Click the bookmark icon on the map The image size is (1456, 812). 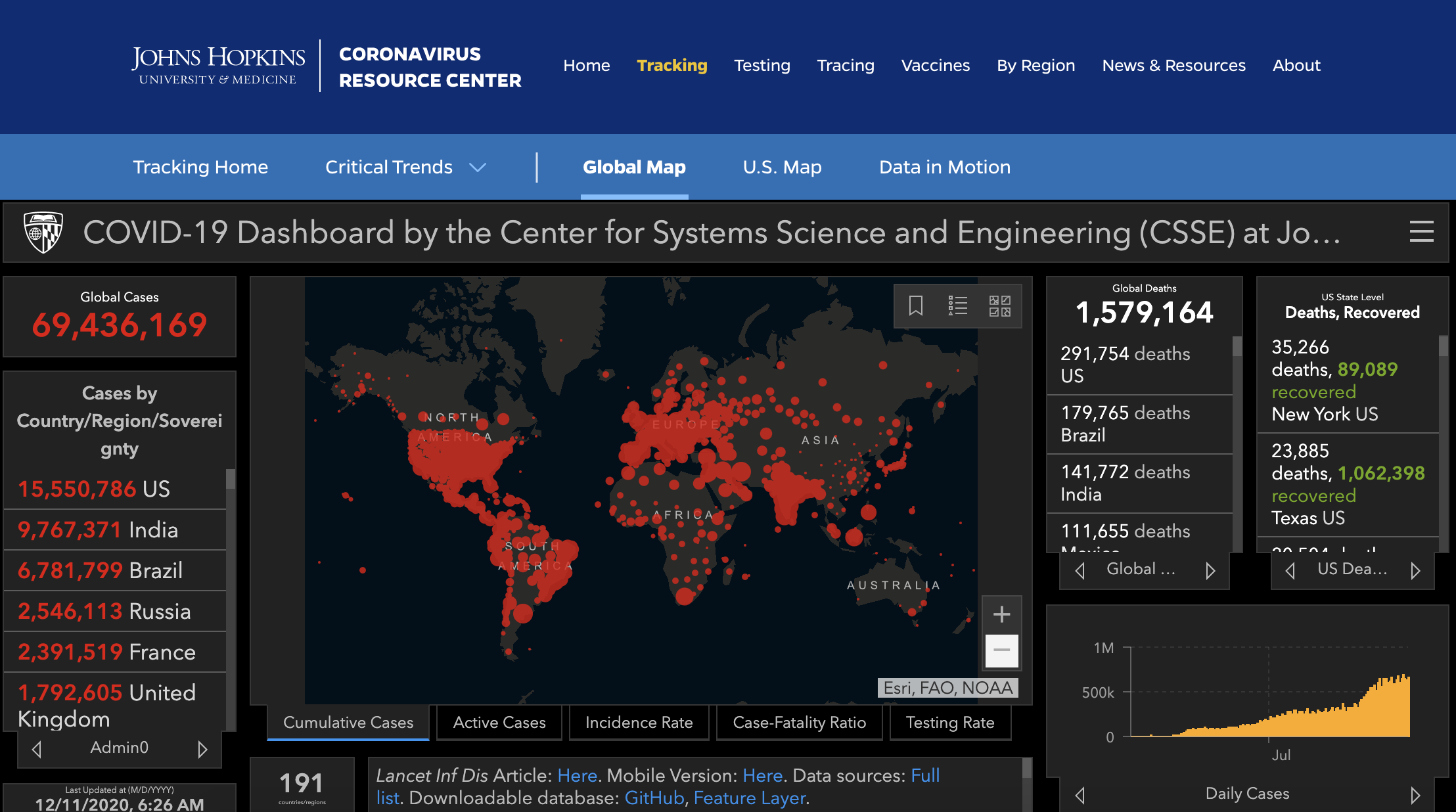915,305
